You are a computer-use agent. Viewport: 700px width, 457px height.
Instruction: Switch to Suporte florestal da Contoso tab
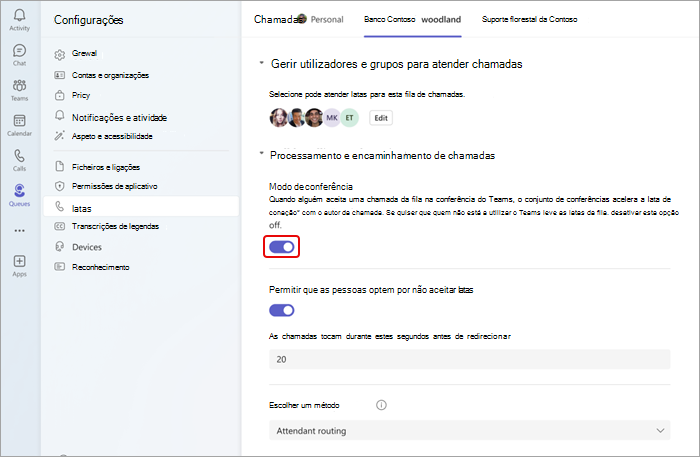coord(529,20)
